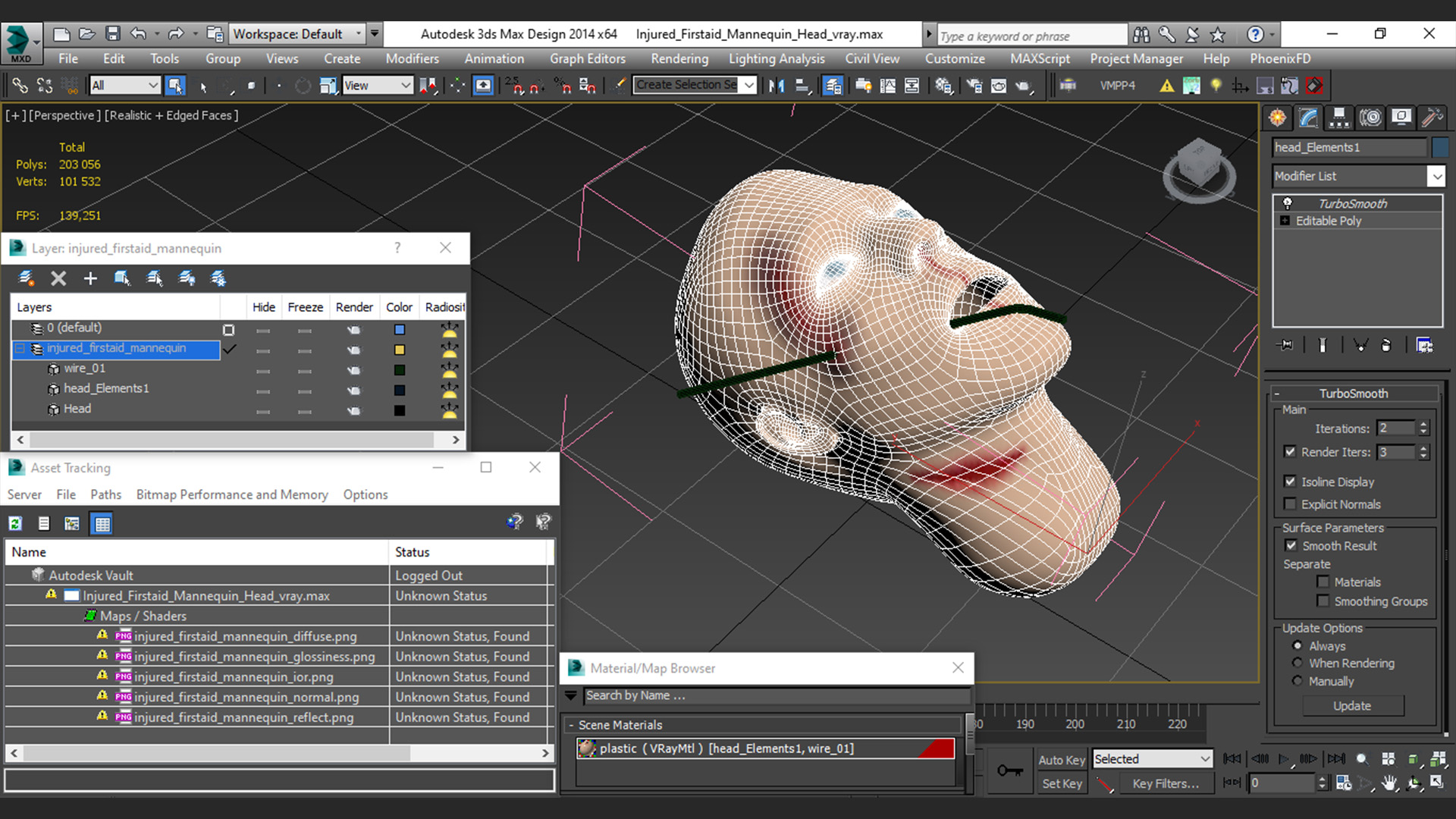Refresh the Asset Tracking list
The image size is (1456, 819).
pyautogui.click(x=15, y=523)
